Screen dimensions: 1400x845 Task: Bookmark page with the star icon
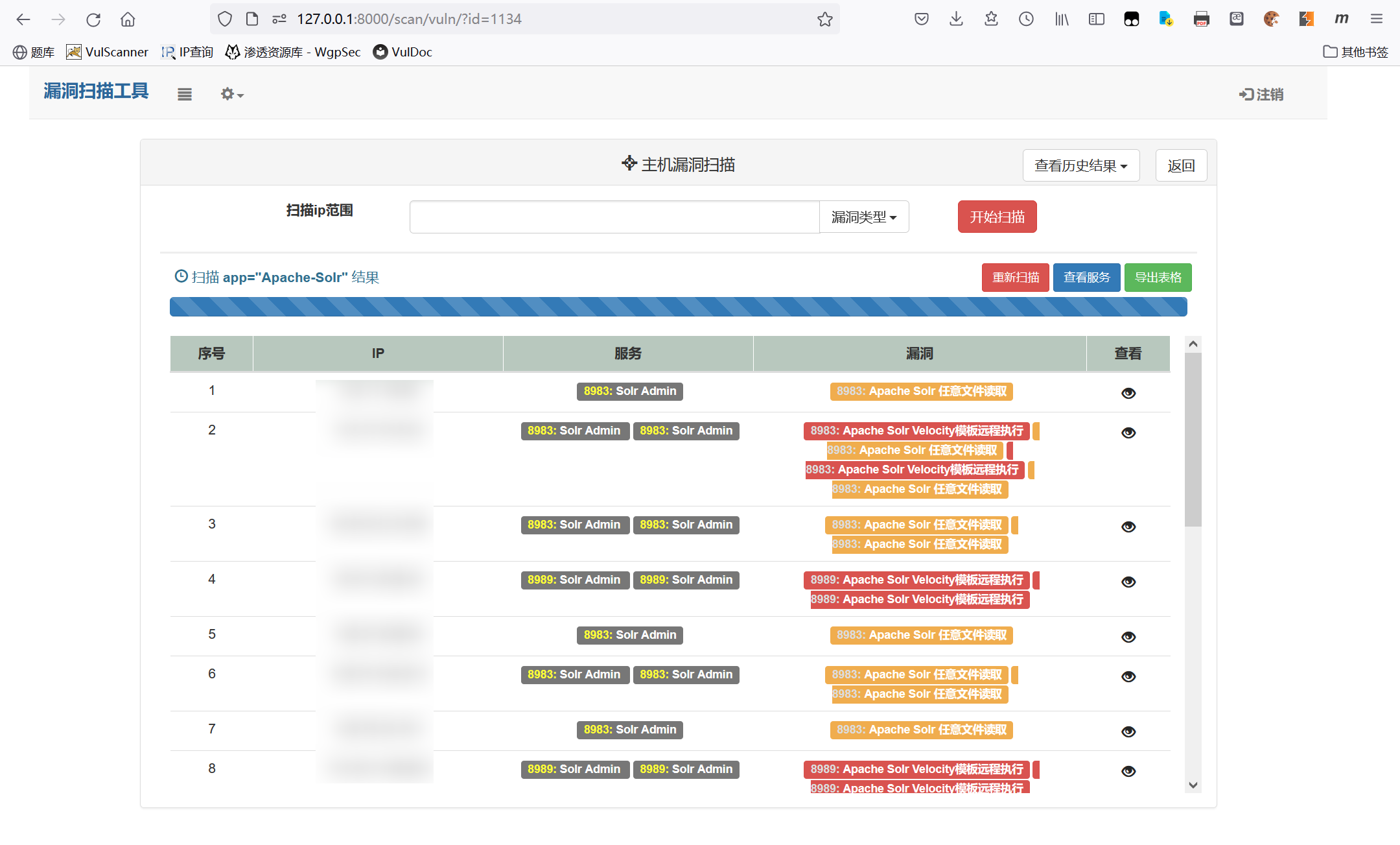[824, 19]
